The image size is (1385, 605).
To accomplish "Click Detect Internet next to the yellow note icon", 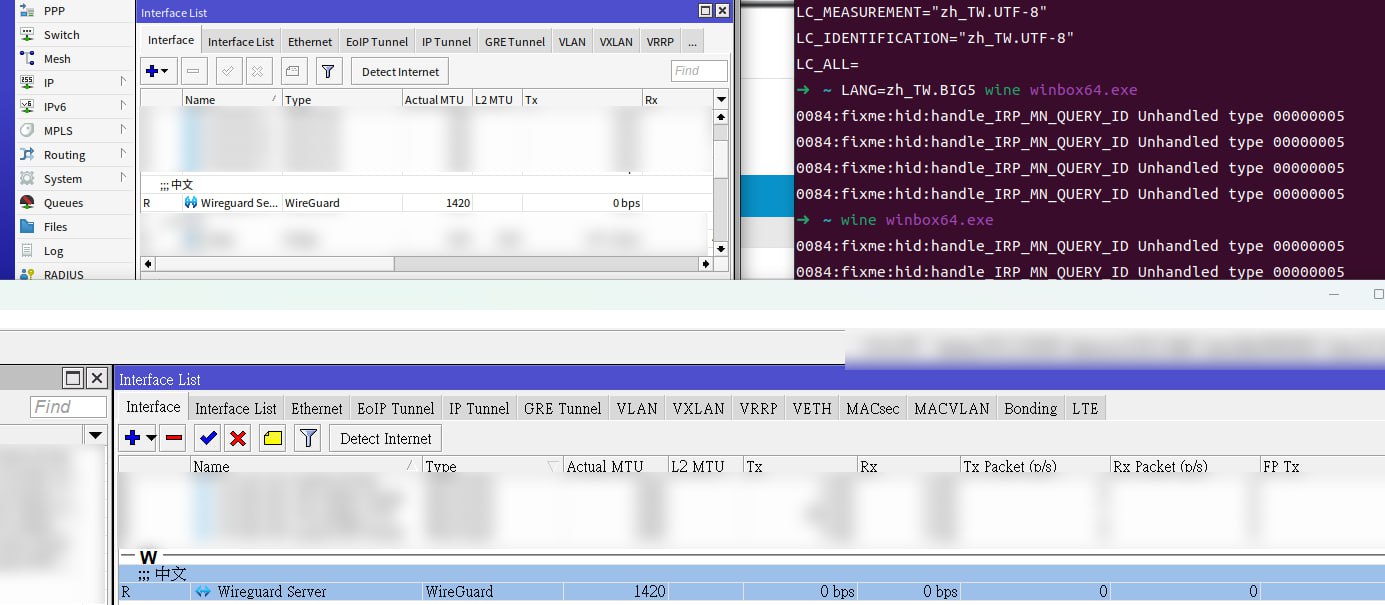I will coord(385,438).
